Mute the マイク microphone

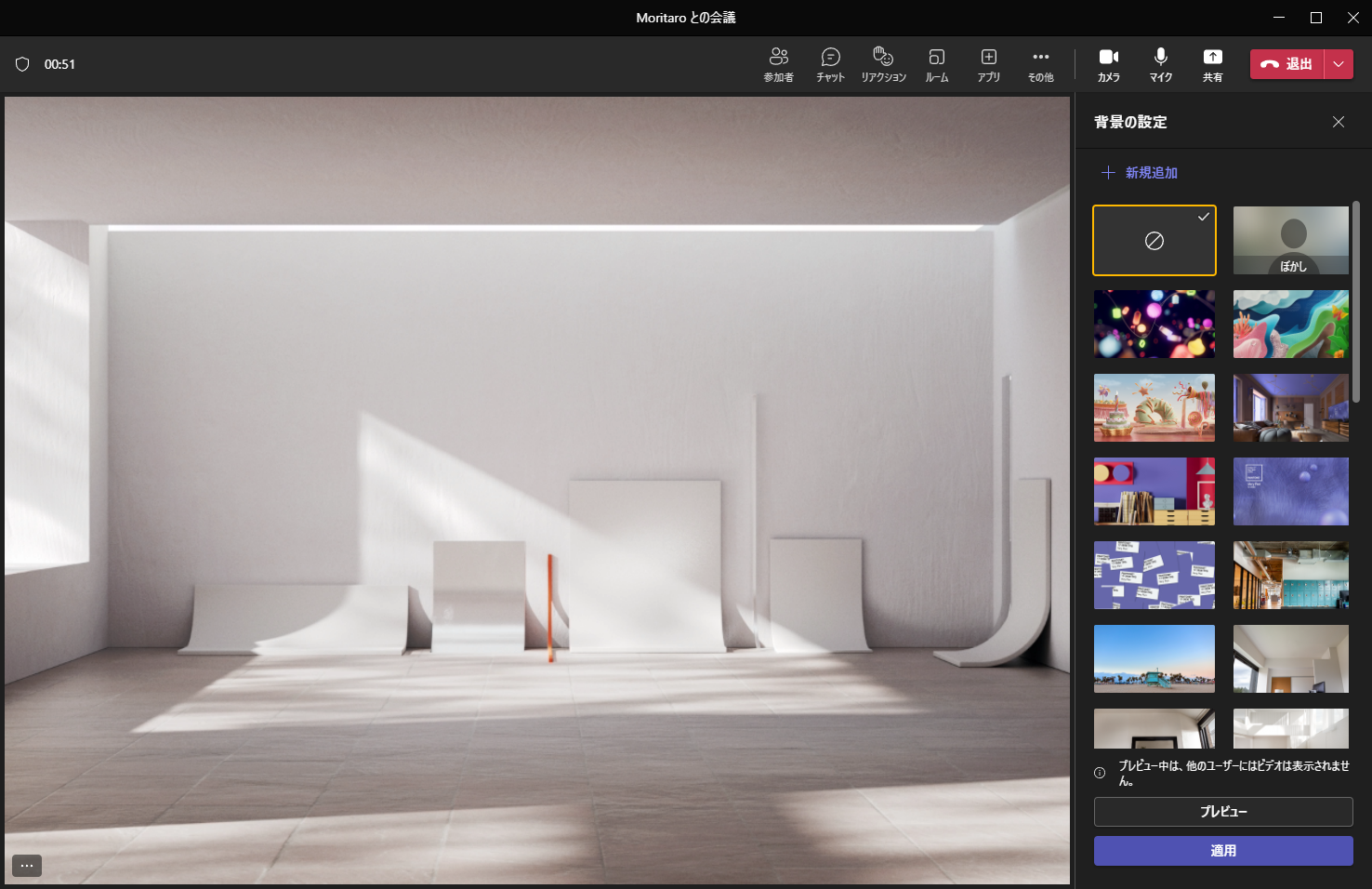pos(1160,64)
